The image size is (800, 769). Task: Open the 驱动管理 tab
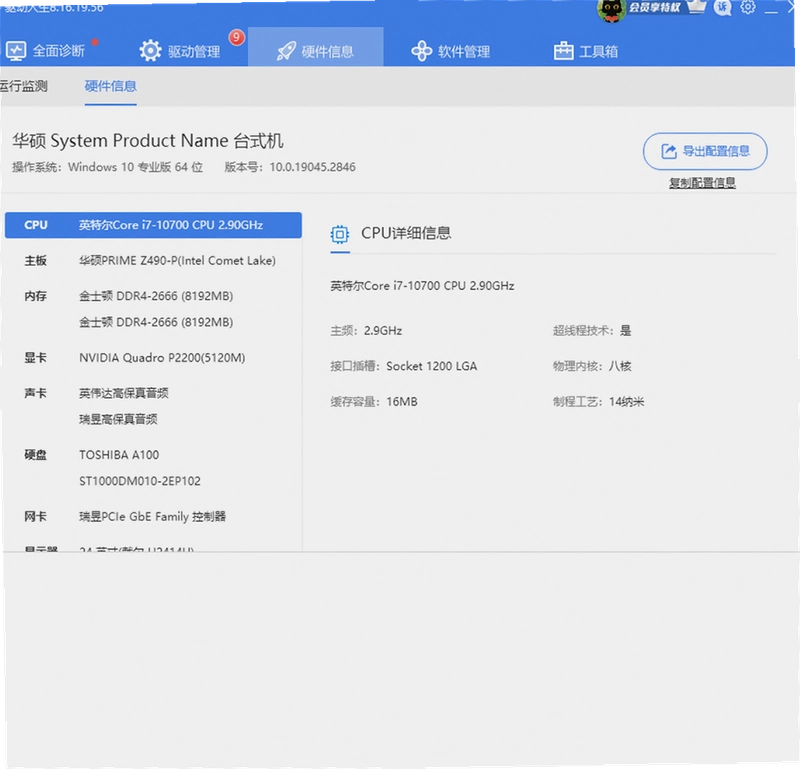180,51
